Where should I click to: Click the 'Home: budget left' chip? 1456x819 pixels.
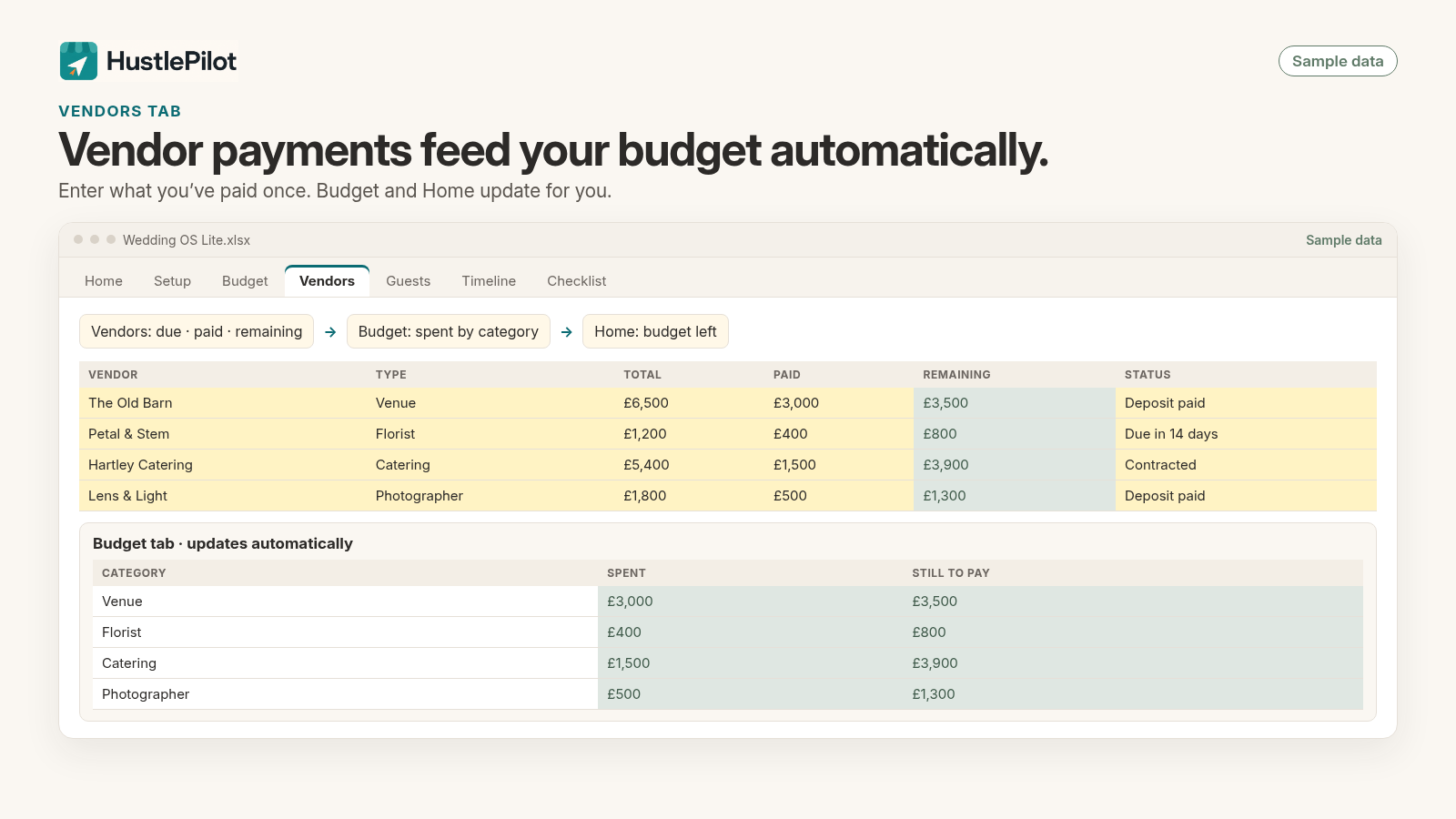[655, 331]
